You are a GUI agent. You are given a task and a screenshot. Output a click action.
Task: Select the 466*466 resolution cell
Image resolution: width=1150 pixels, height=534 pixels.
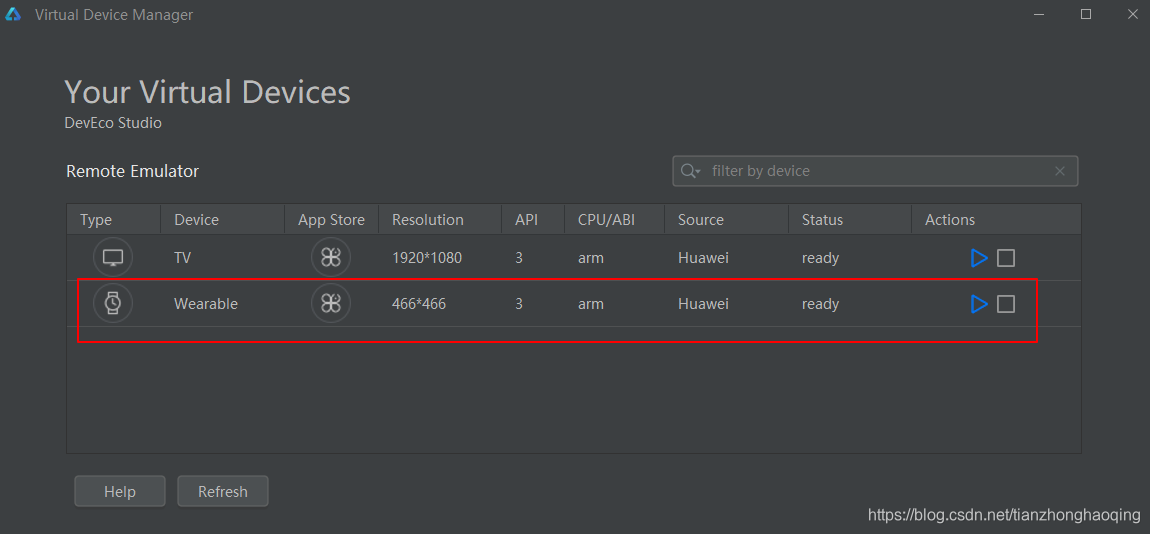419,304
